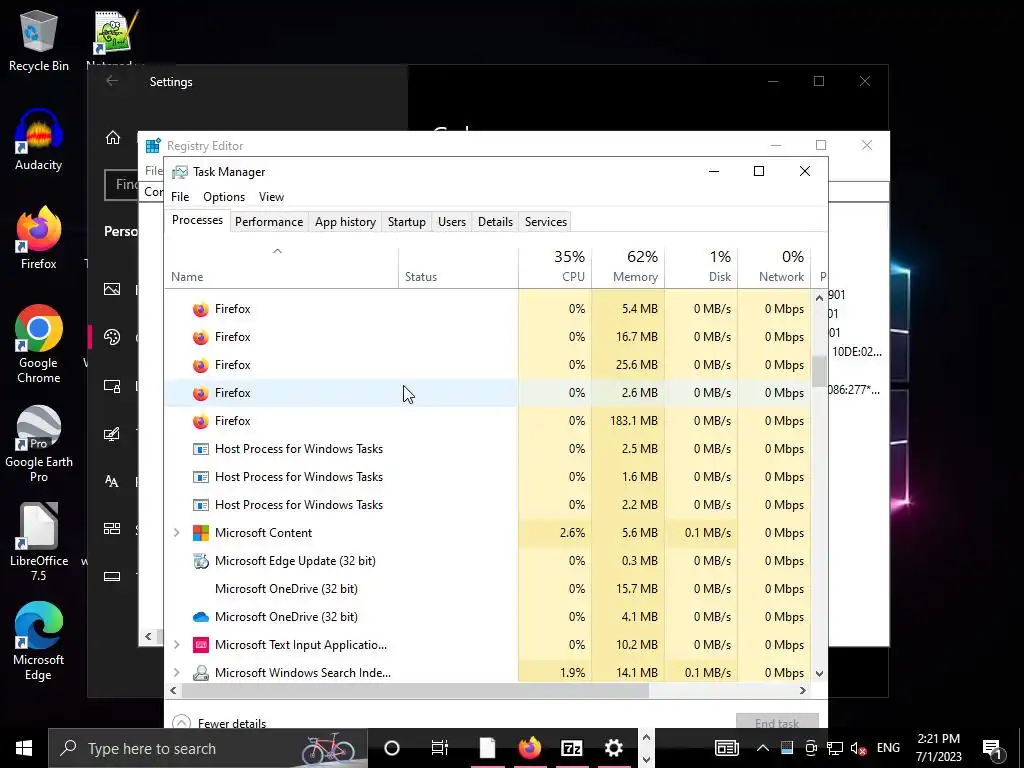The height and width of the screenshot is (768, 1024).
Task: Select the Start icon in Settings sidebar
Action: [112, 528]
